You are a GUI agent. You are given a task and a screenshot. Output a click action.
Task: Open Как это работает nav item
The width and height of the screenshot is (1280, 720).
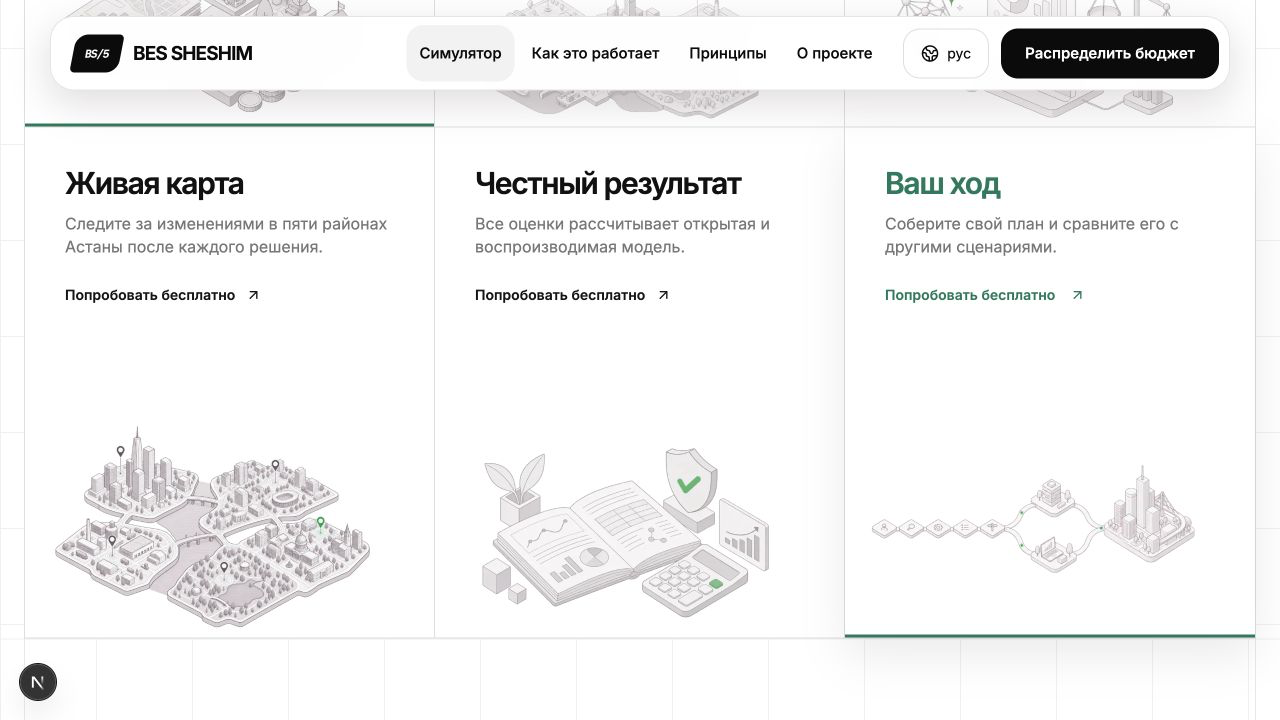pos(595,54)
